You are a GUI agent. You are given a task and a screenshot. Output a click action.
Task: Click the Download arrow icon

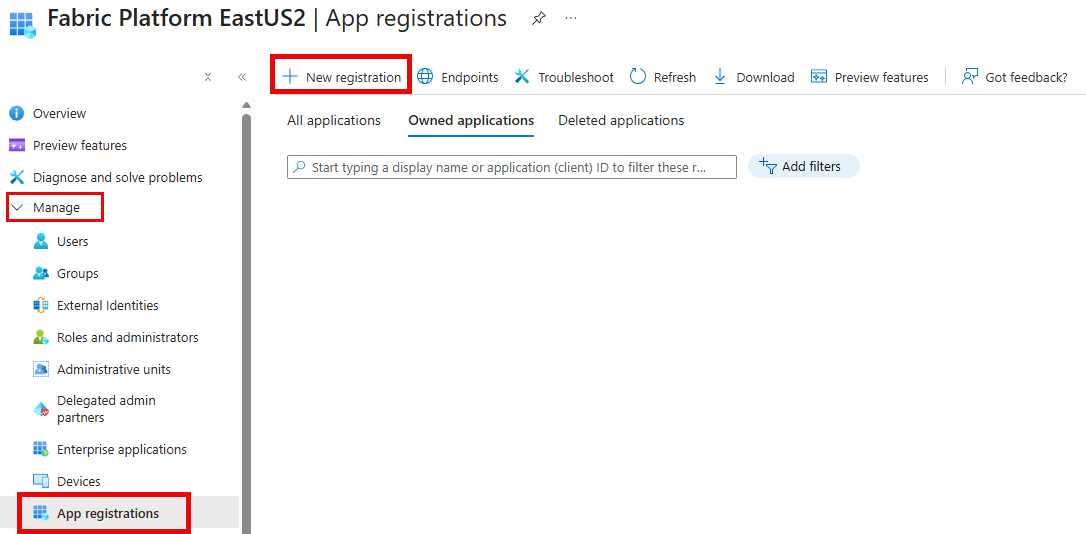coord(720,77)
